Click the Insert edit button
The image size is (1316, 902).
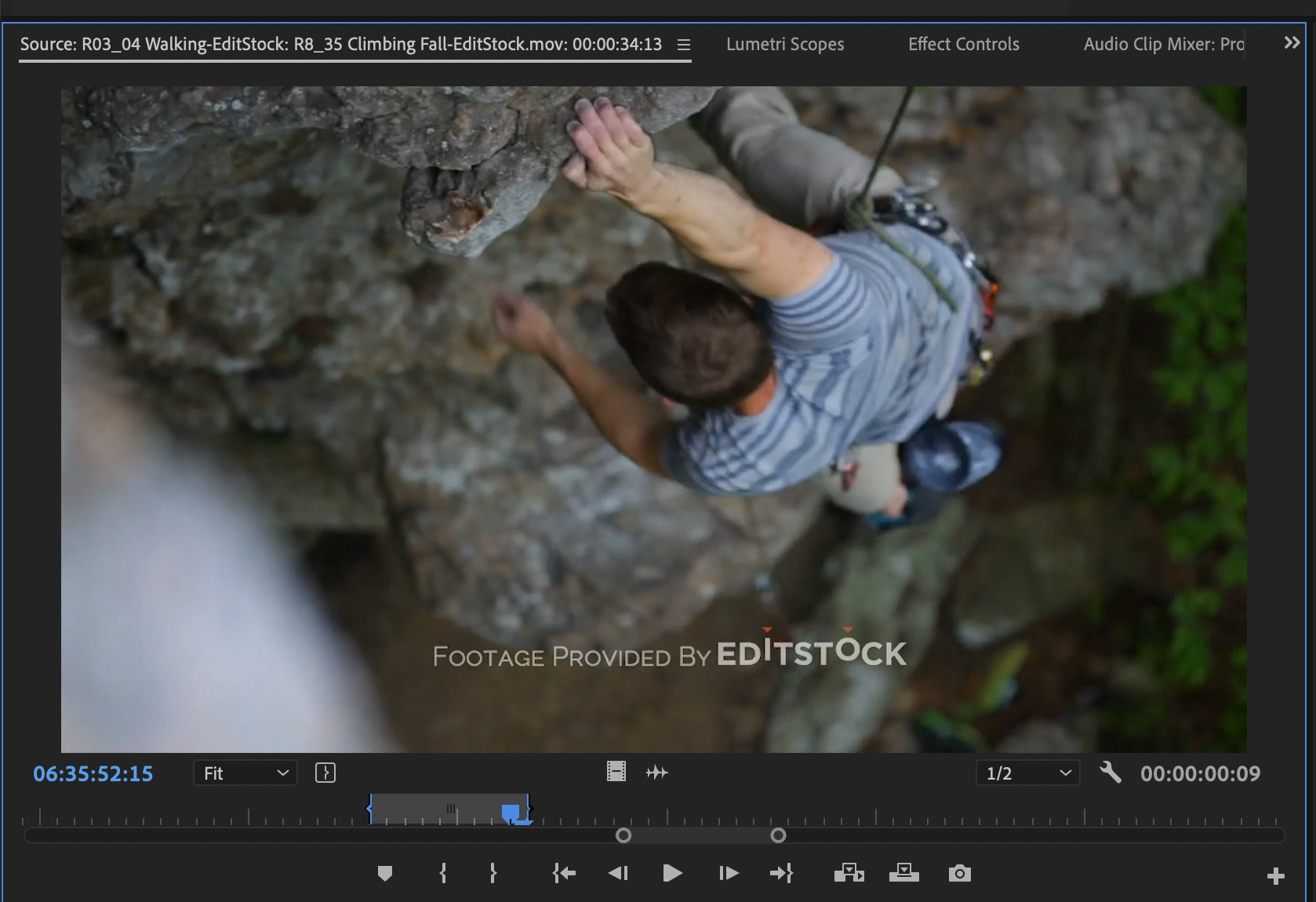click(x=849, y=873)
